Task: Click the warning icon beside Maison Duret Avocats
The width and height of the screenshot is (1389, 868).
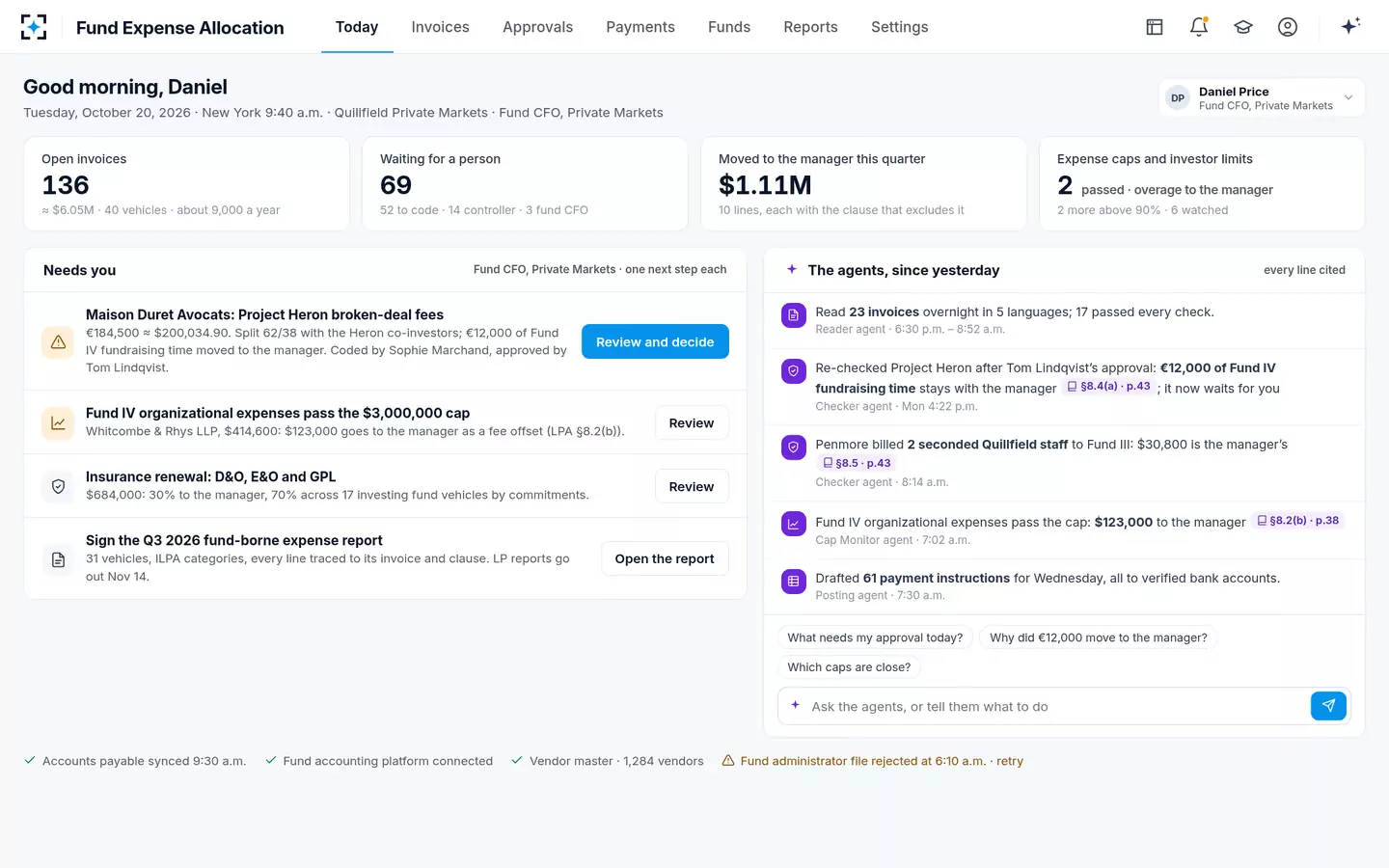Action: [x=58, y=342]
